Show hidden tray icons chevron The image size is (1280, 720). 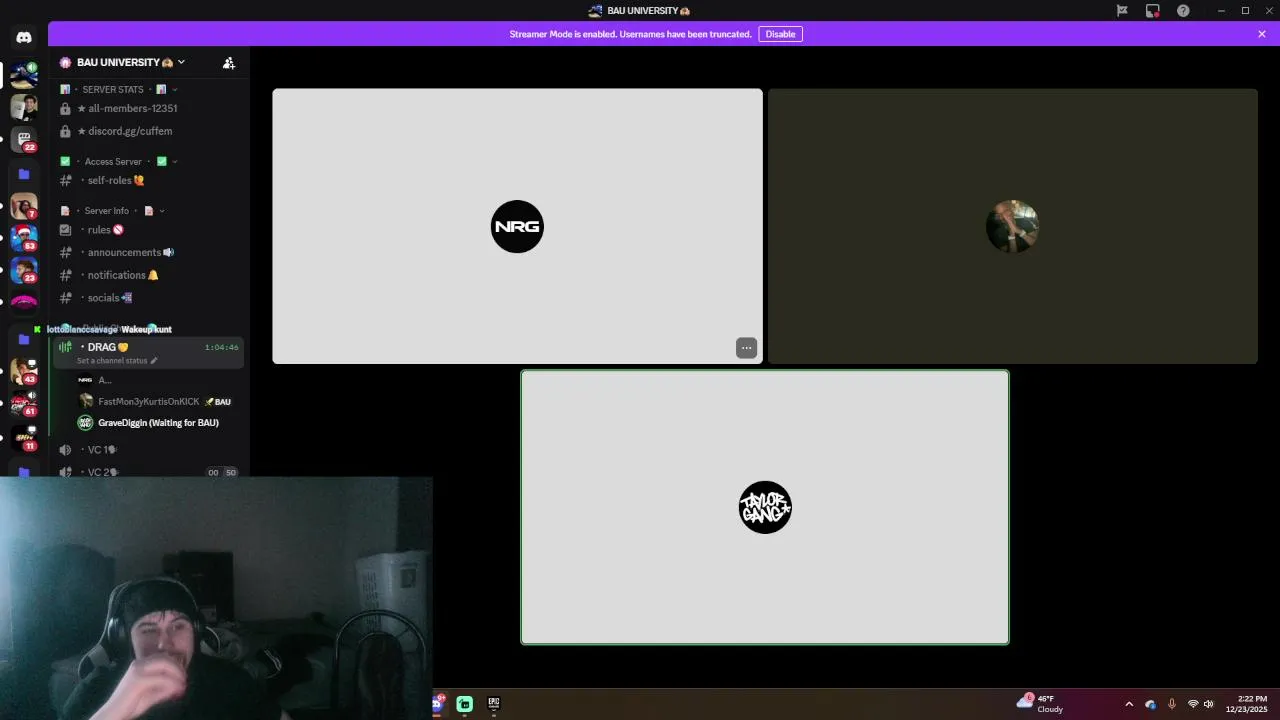click(x=1129, y=704)
